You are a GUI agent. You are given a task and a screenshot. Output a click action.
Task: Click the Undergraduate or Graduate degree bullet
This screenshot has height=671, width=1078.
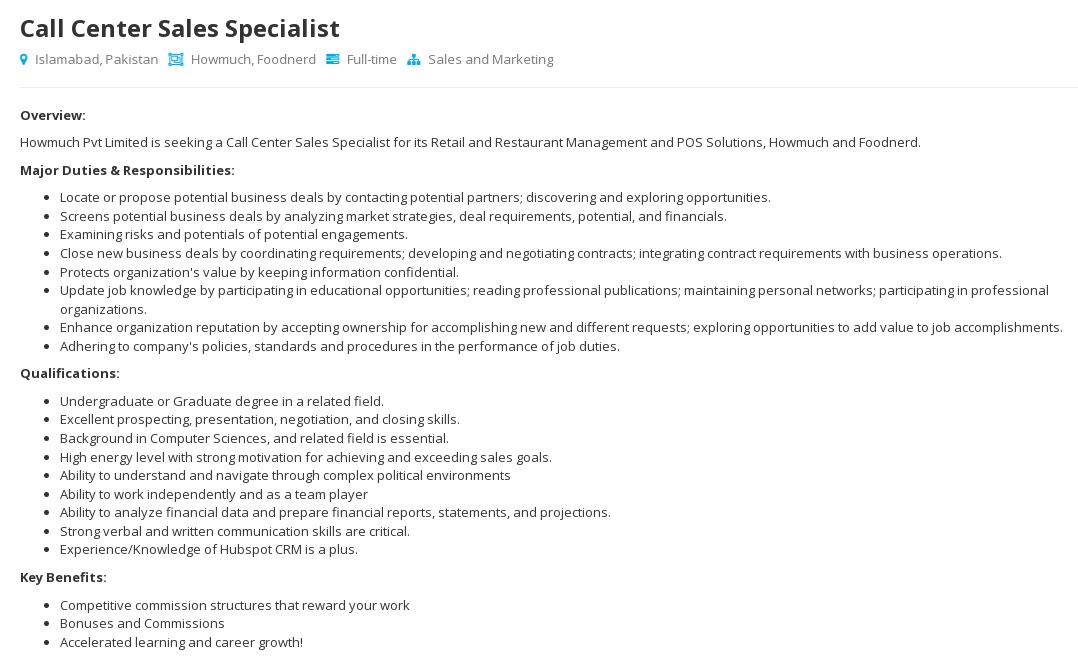221,401
